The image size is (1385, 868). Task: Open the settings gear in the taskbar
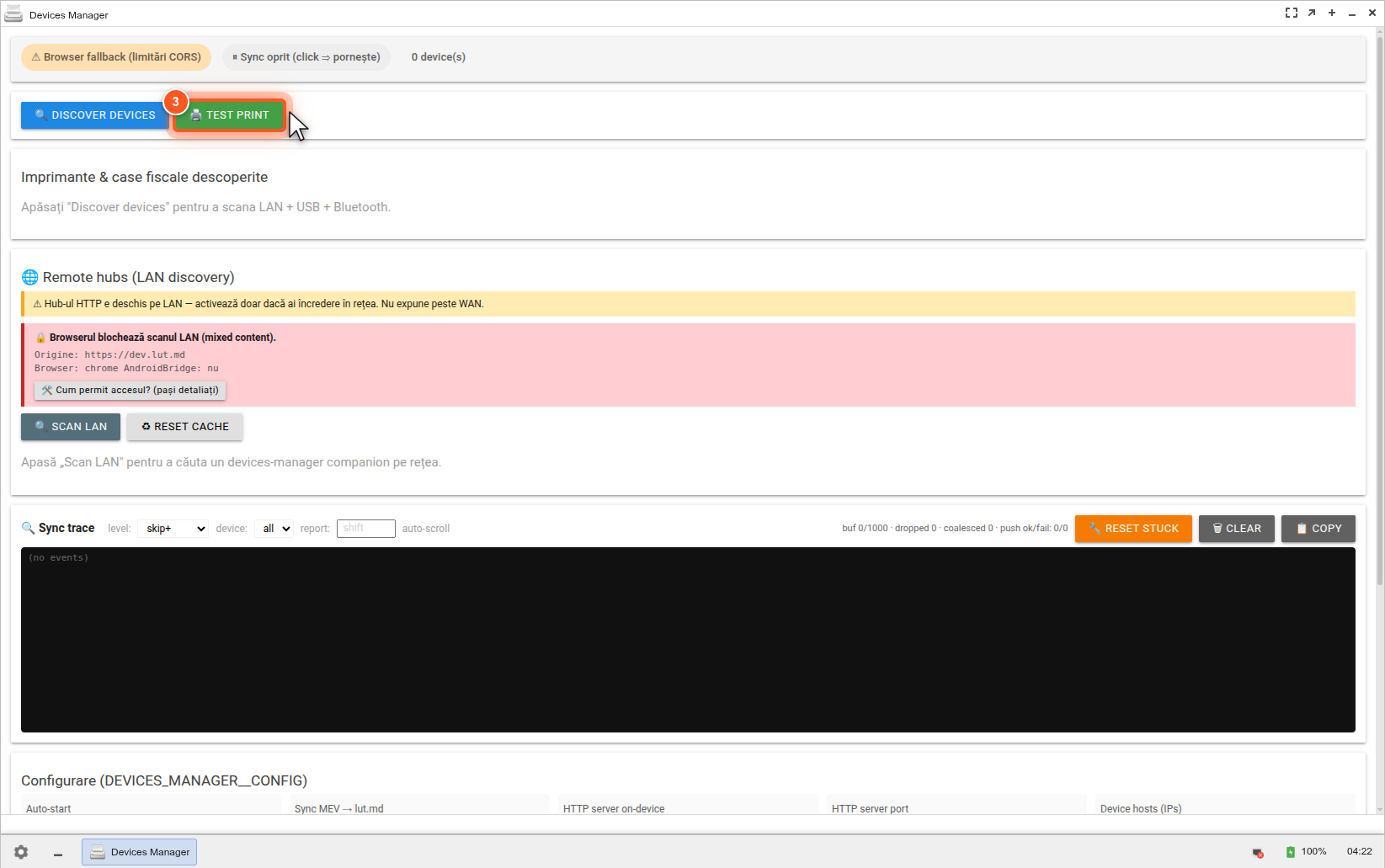[21, 852]
